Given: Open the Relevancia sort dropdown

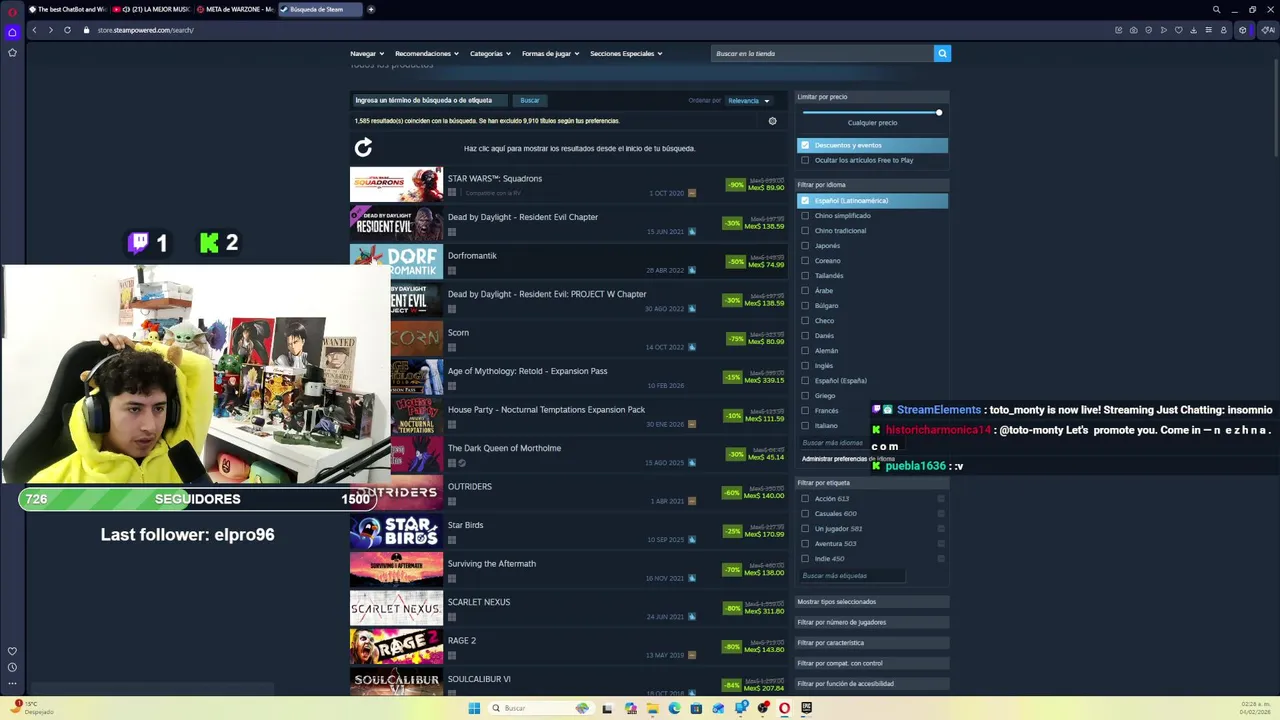Looking at the screenshot, I should pyautogui.click(x=749, y=100).
